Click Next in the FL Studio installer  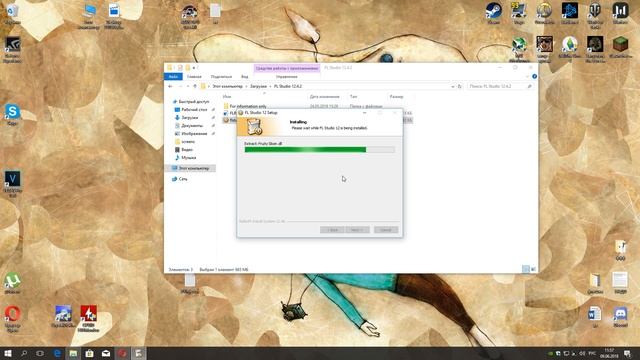(x=357, y=230)
